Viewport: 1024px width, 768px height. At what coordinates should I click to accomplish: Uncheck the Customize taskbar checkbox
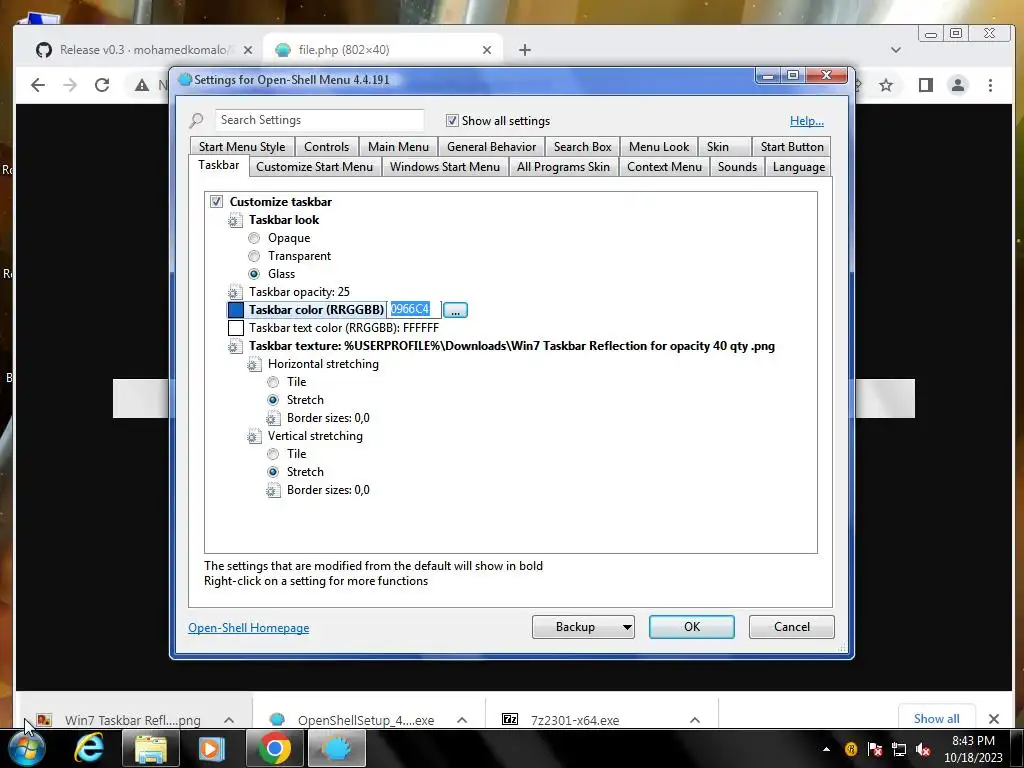tap(216, 201)
